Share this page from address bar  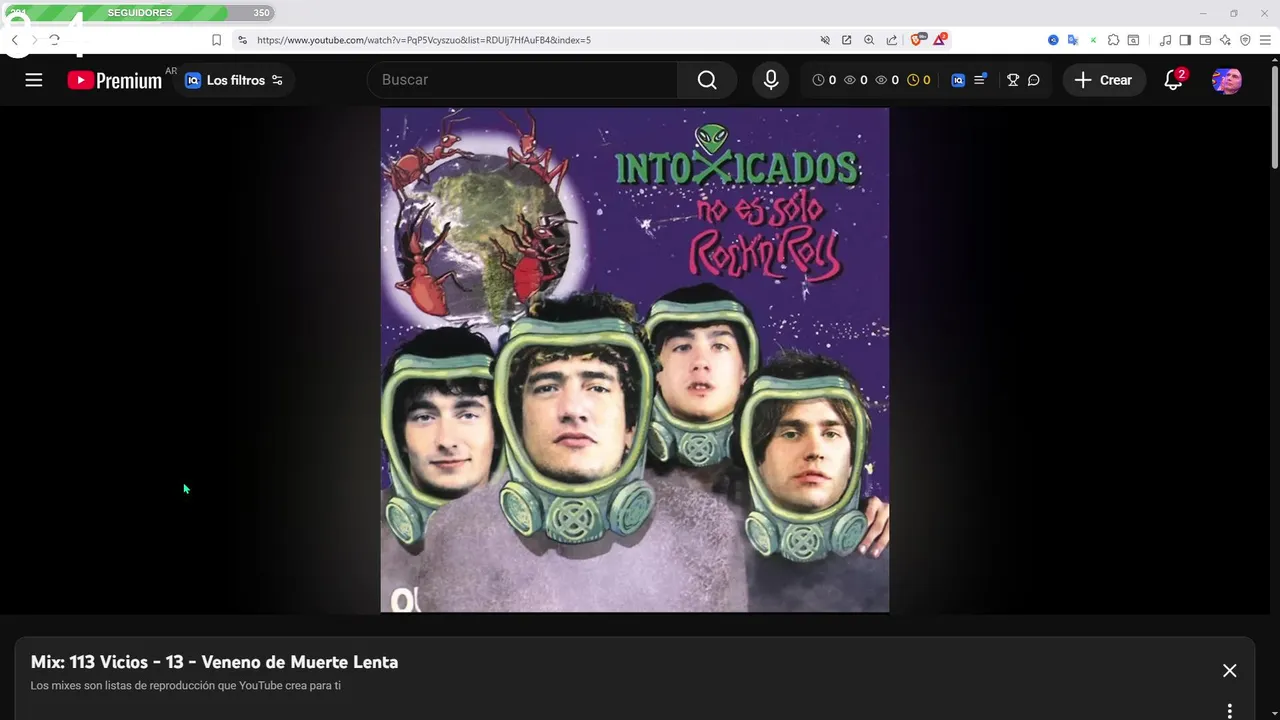pos(891,40)
